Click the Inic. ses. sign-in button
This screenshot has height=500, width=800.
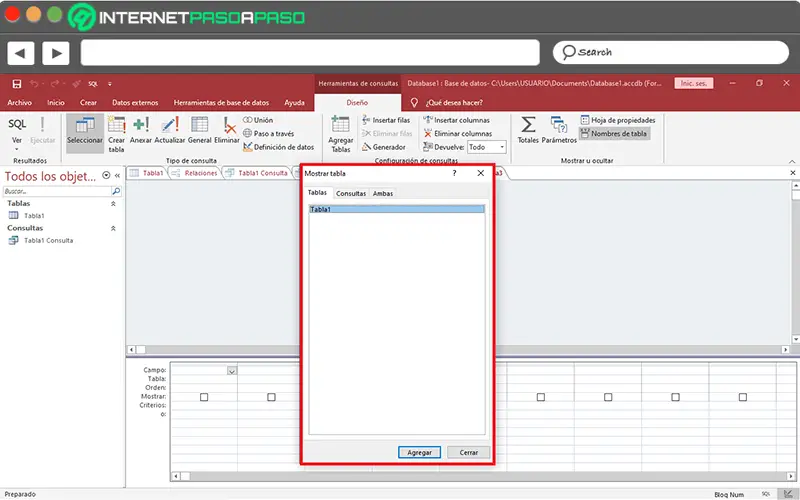coord(694,83)
